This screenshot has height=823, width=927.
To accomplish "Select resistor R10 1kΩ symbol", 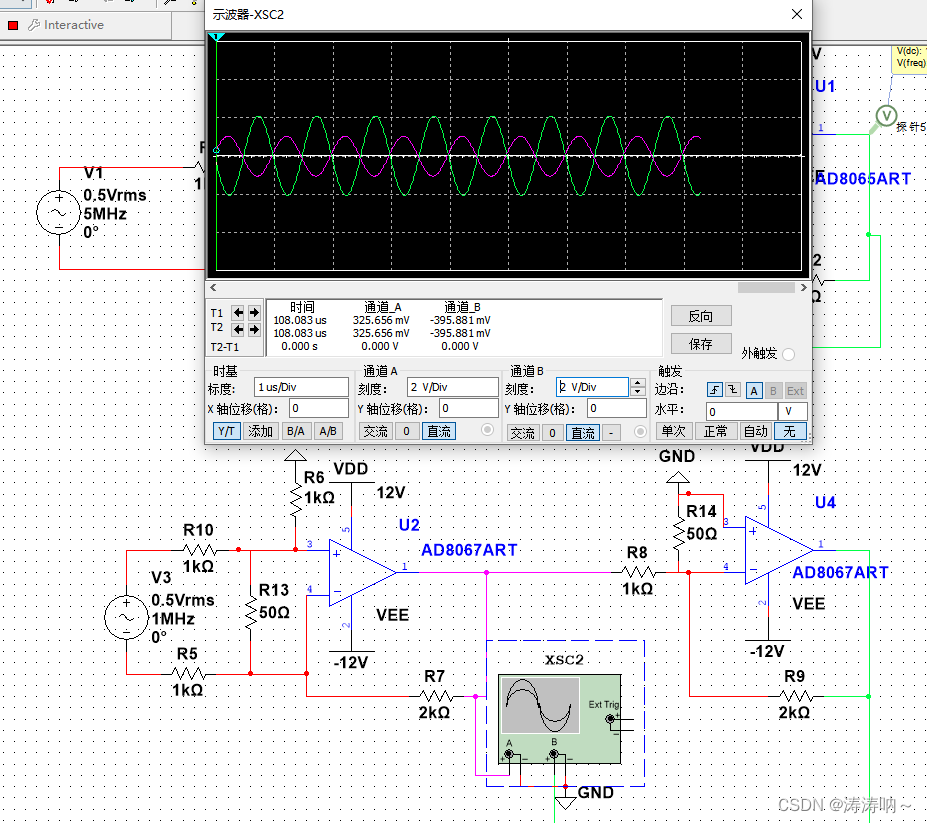I will coord(199,550).
